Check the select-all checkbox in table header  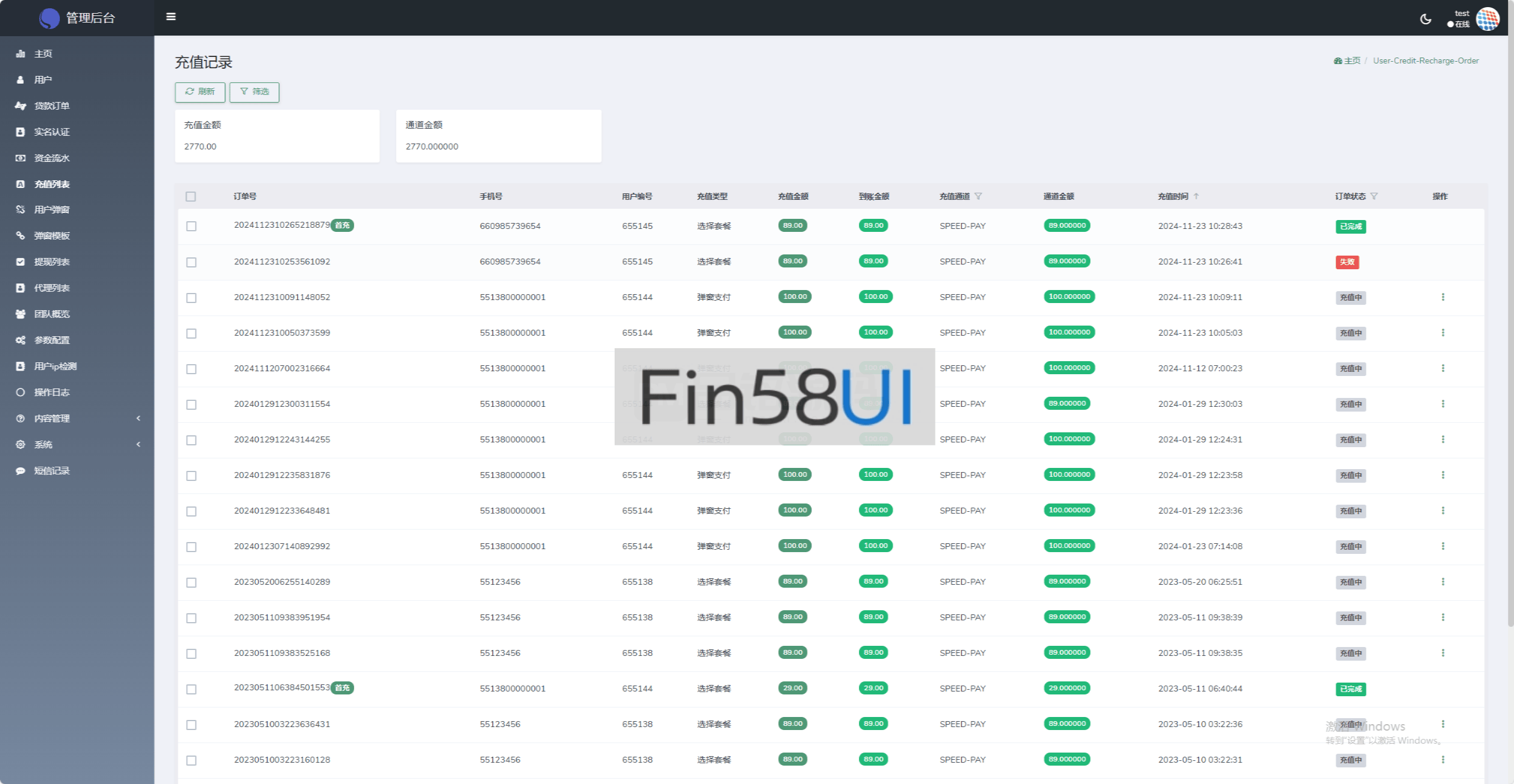point(190,196)
